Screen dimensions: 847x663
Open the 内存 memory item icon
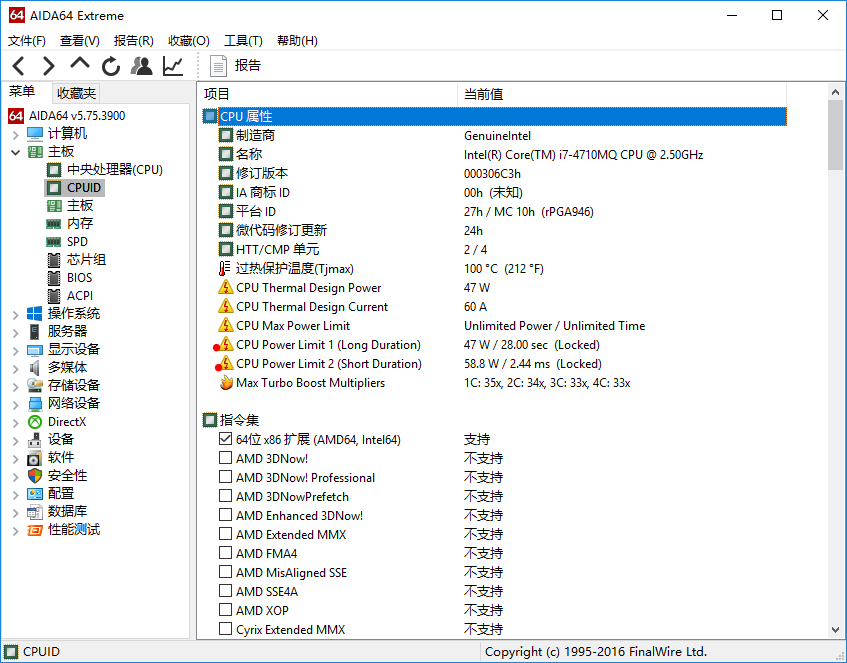(53, 224)
